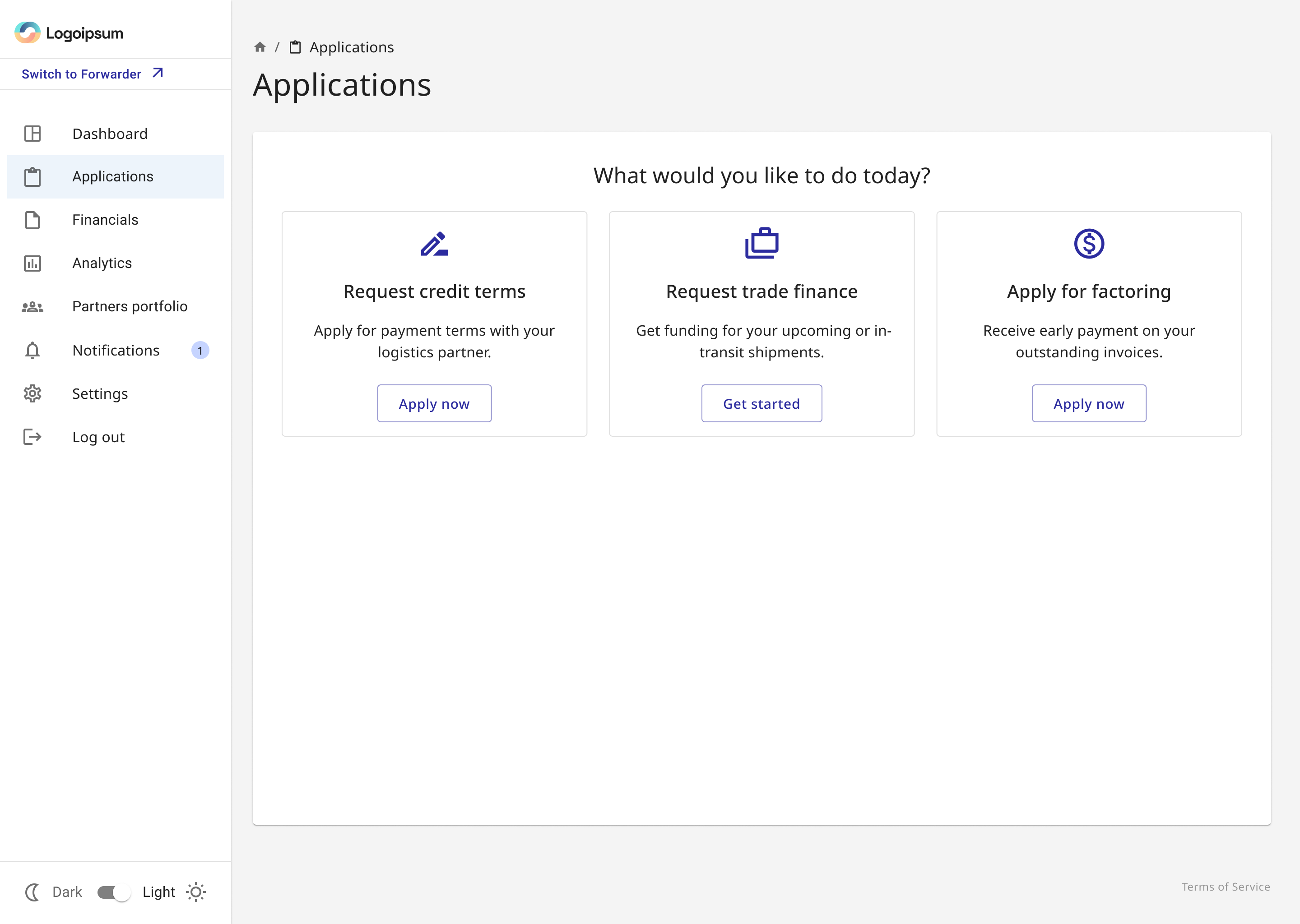Viewport: 1300px width, 924px height.
Task: Click the dollar icon on factoring card
Action: point(1089,244)
